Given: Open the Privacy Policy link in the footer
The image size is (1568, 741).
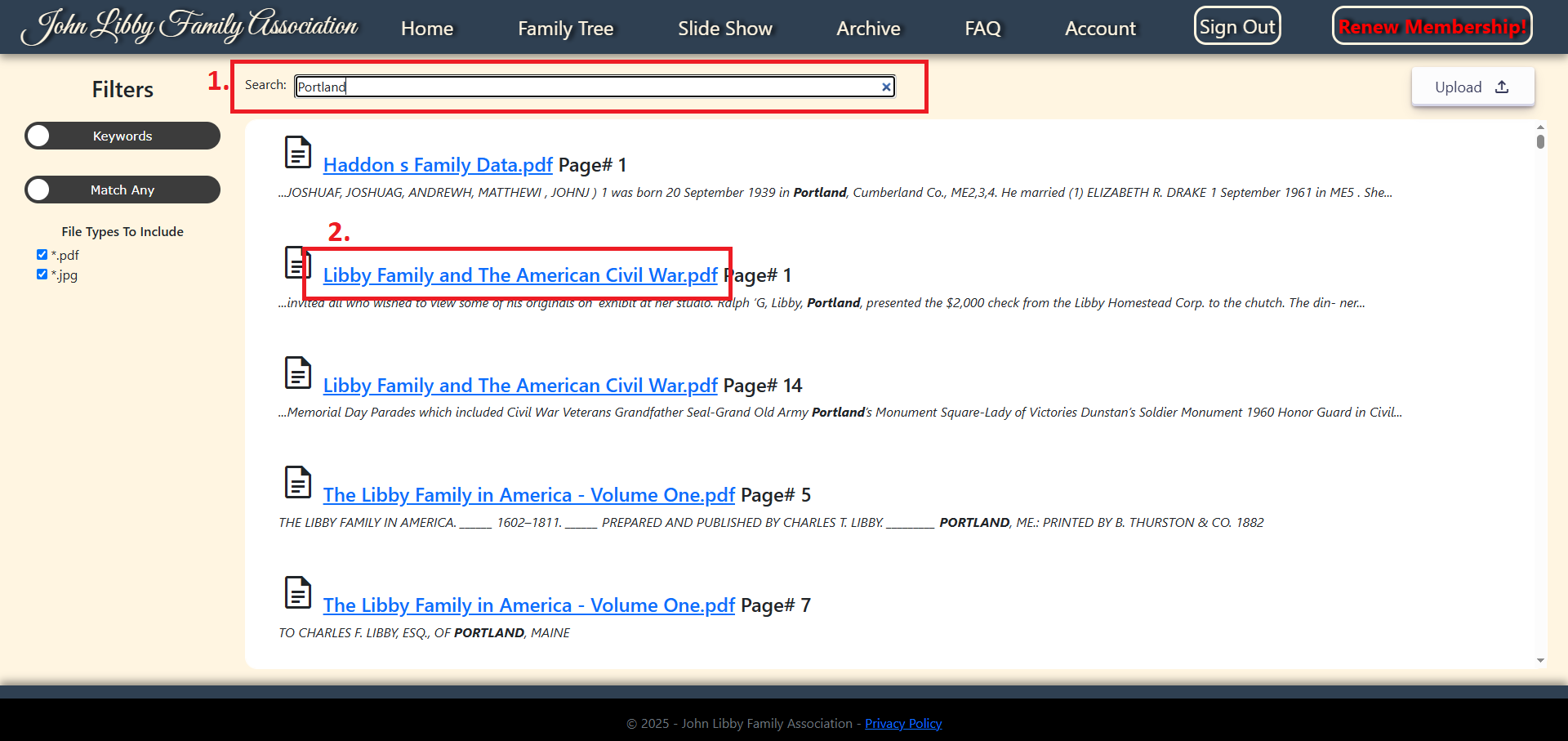Looking at the screenshot, I should [x=903, y=723].
